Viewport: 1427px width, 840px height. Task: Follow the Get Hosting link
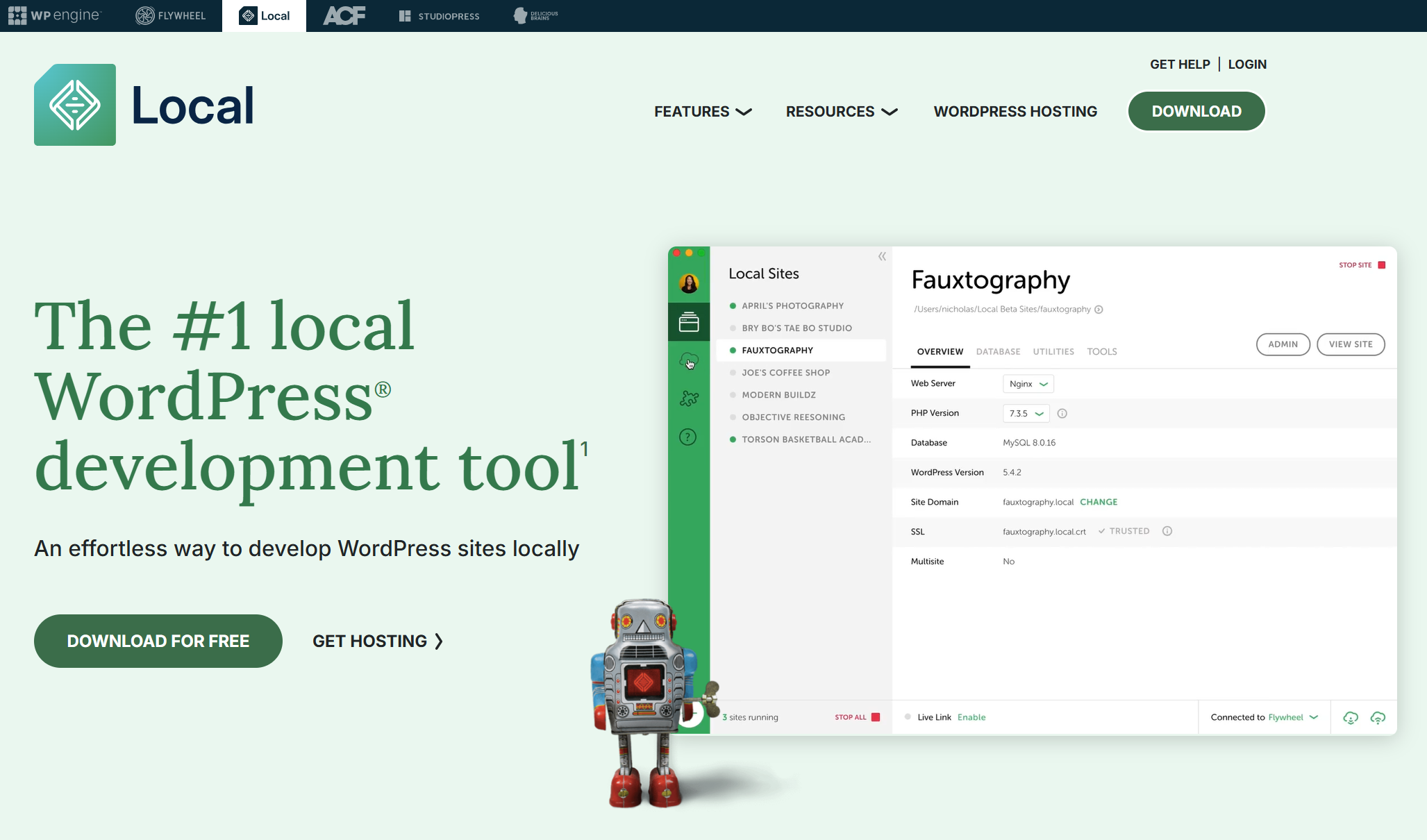coord(377,641)
